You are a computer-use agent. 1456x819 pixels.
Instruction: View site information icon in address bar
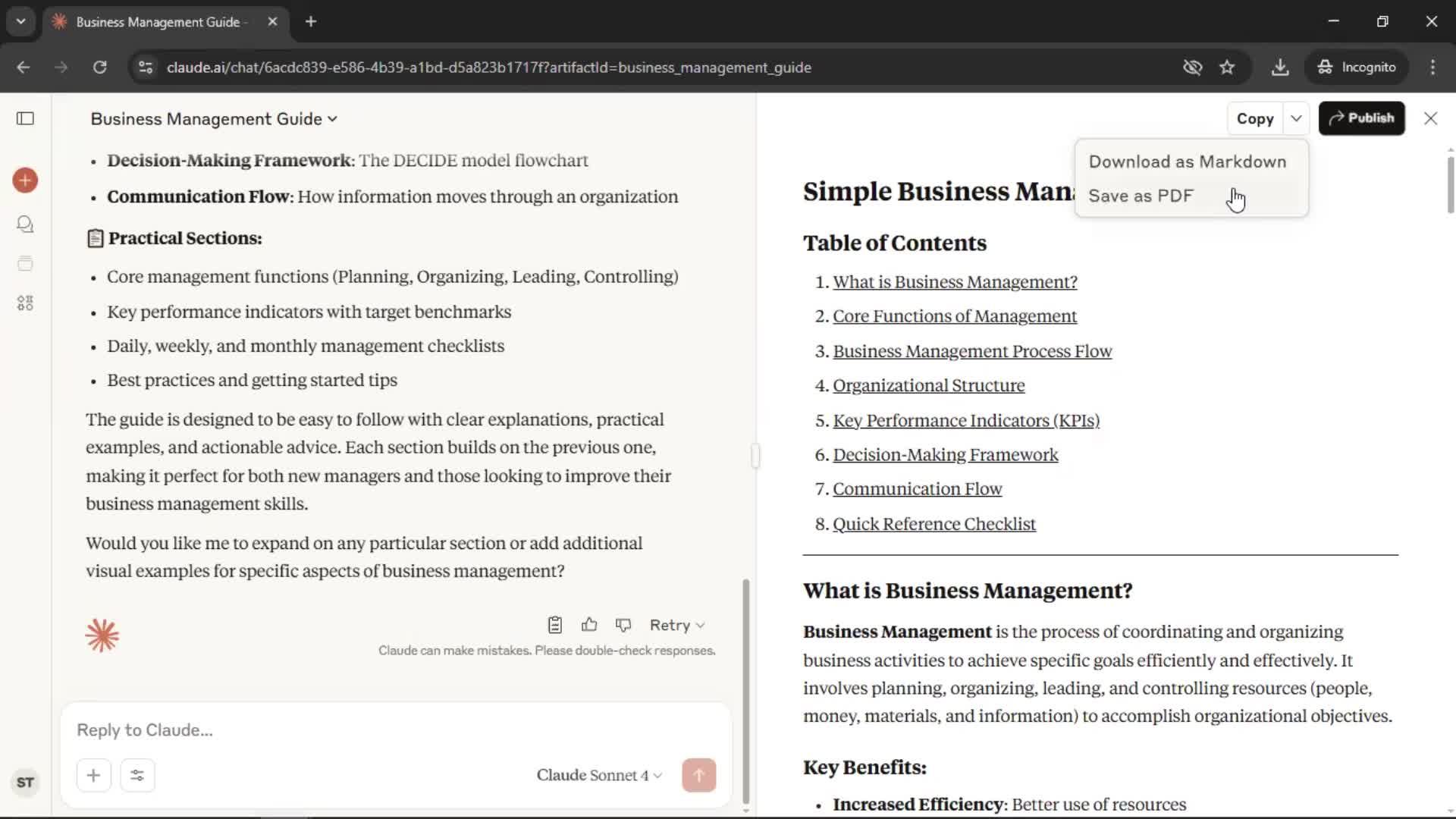146,67
